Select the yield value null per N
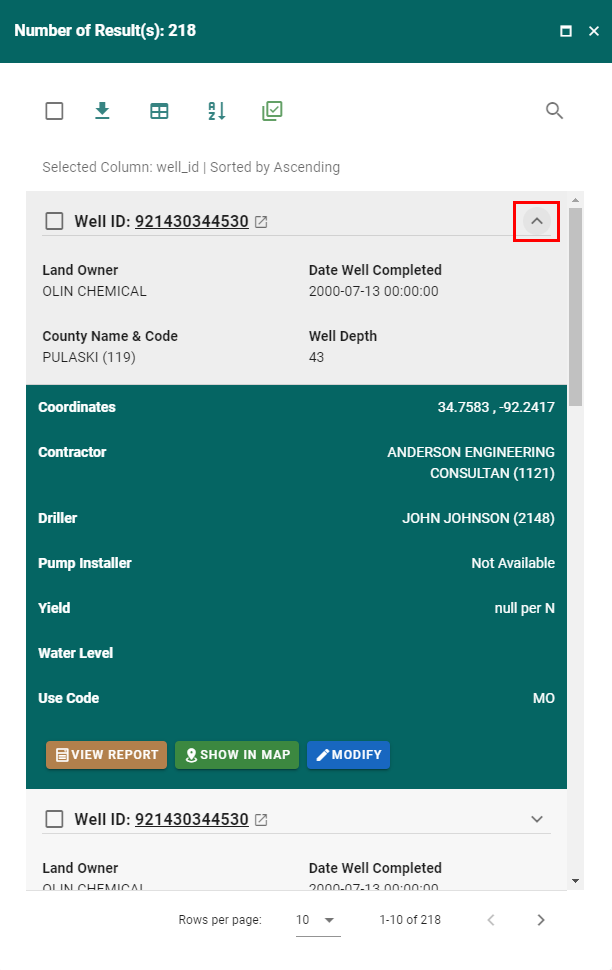This screenshot has height=970, width=612. [525, 609]
